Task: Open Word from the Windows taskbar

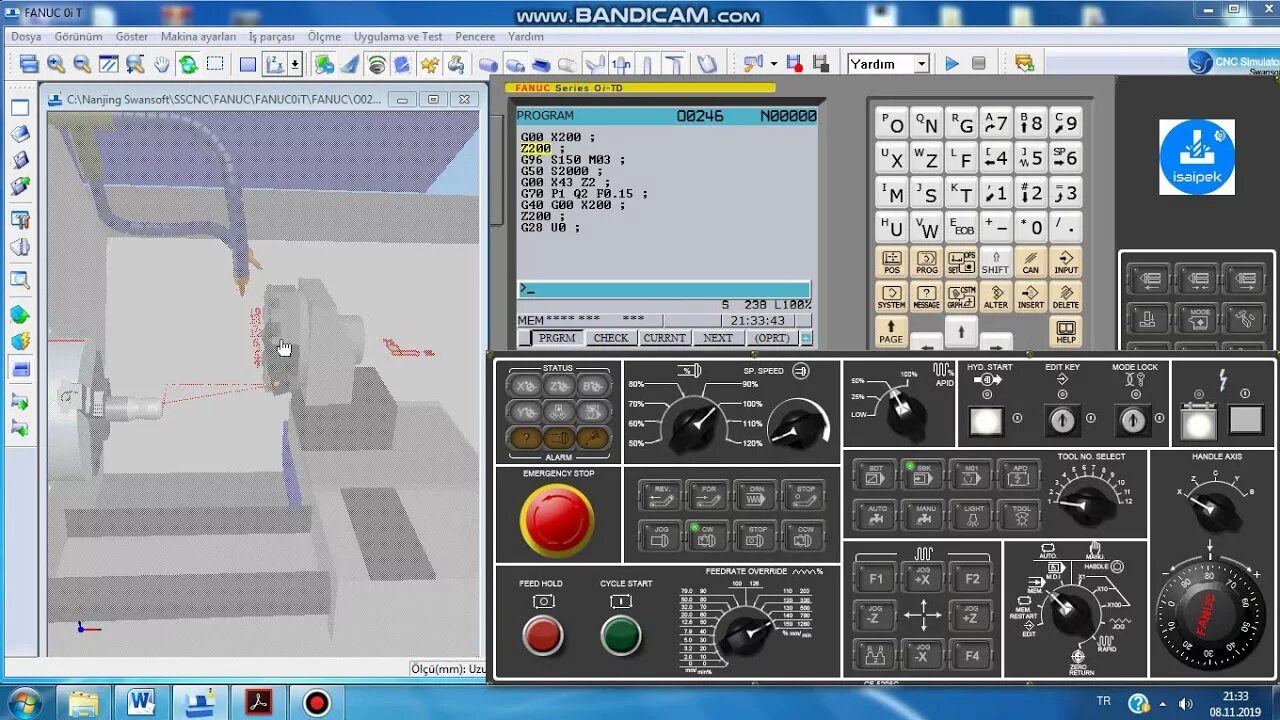Action: pyautogui.click(x=142, y=702)
